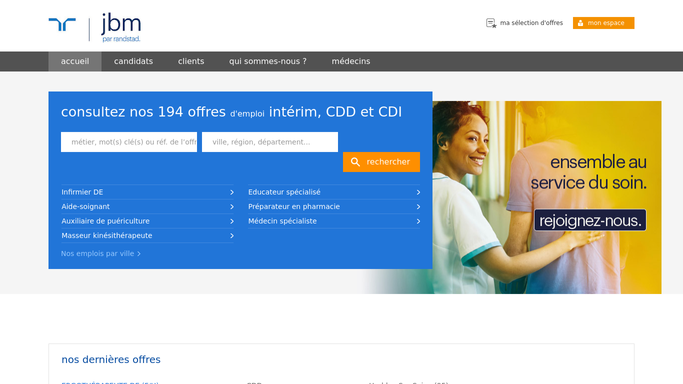
Task: Open the clients menu item
Action: (191, 61)
